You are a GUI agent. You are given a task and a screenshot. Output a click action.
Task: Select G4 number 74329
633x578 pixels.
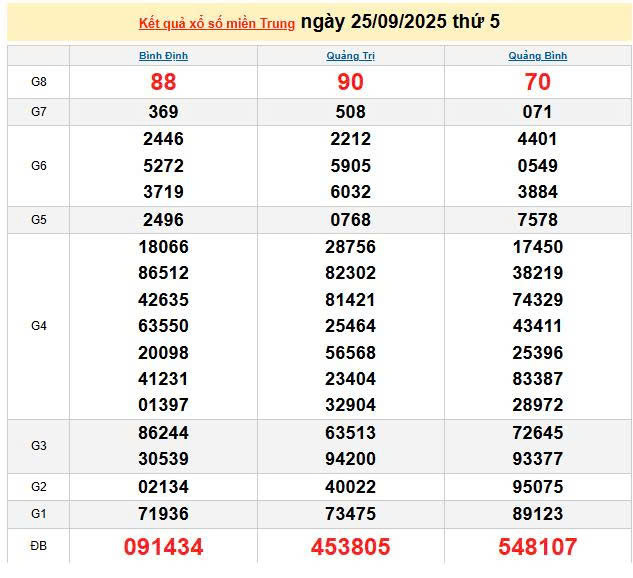click(538, 300)
